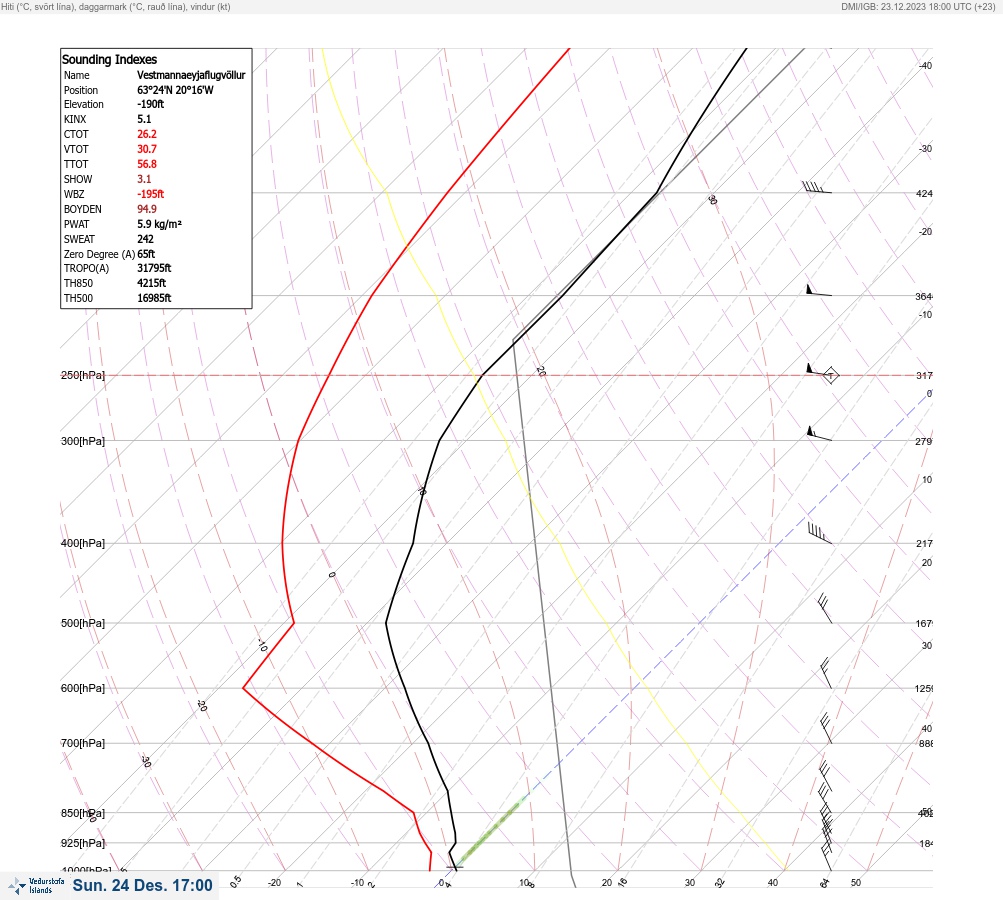
Task: Click the position value 63°24'N 20°16'W
Action: pyautogui.click(x=175, y=90)
